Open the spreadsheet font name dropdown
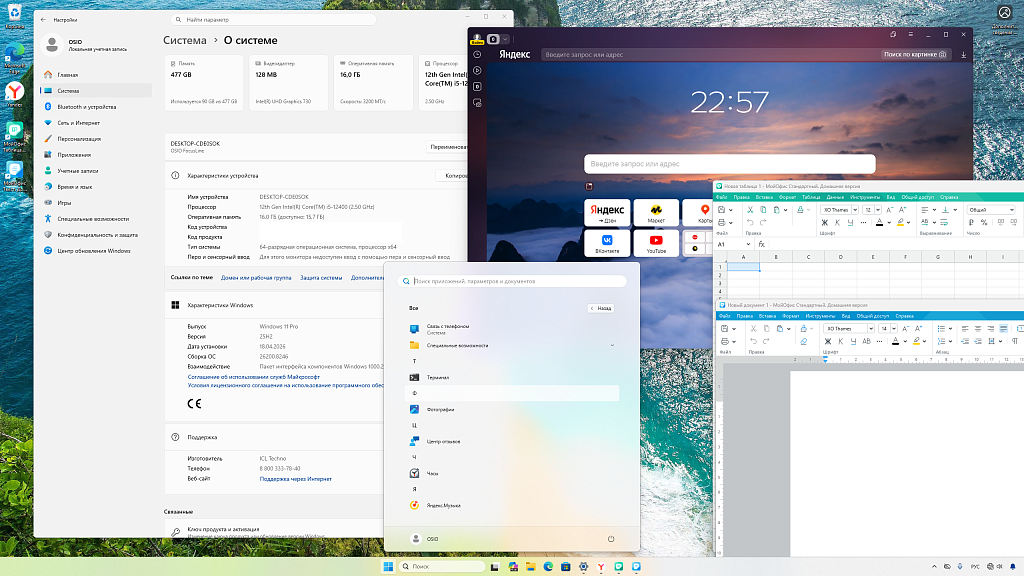 (x=855, y=210)
